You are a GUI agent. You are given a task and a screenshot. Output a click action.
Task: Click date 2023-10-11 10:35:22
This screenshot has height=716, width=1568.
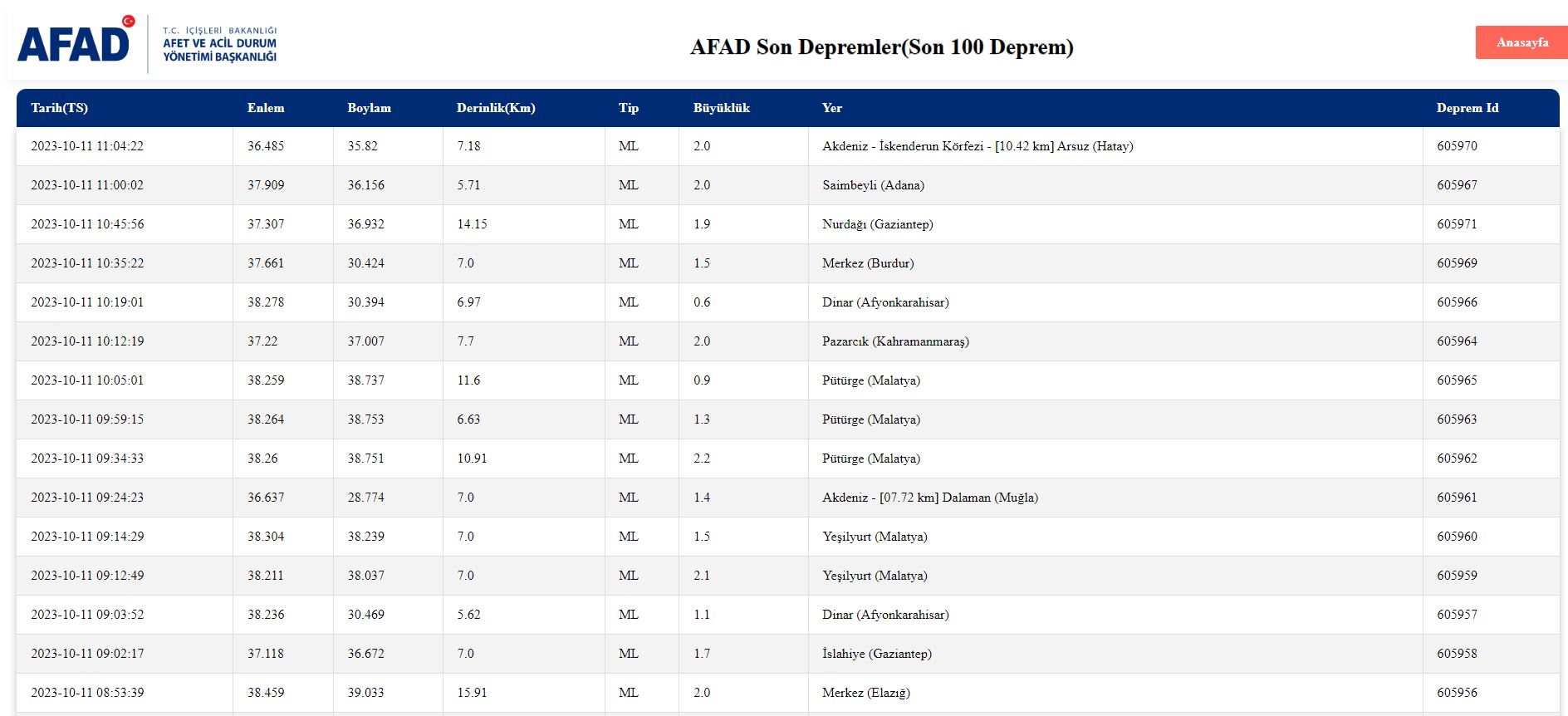pyautogui.click(x=87, y=263)
